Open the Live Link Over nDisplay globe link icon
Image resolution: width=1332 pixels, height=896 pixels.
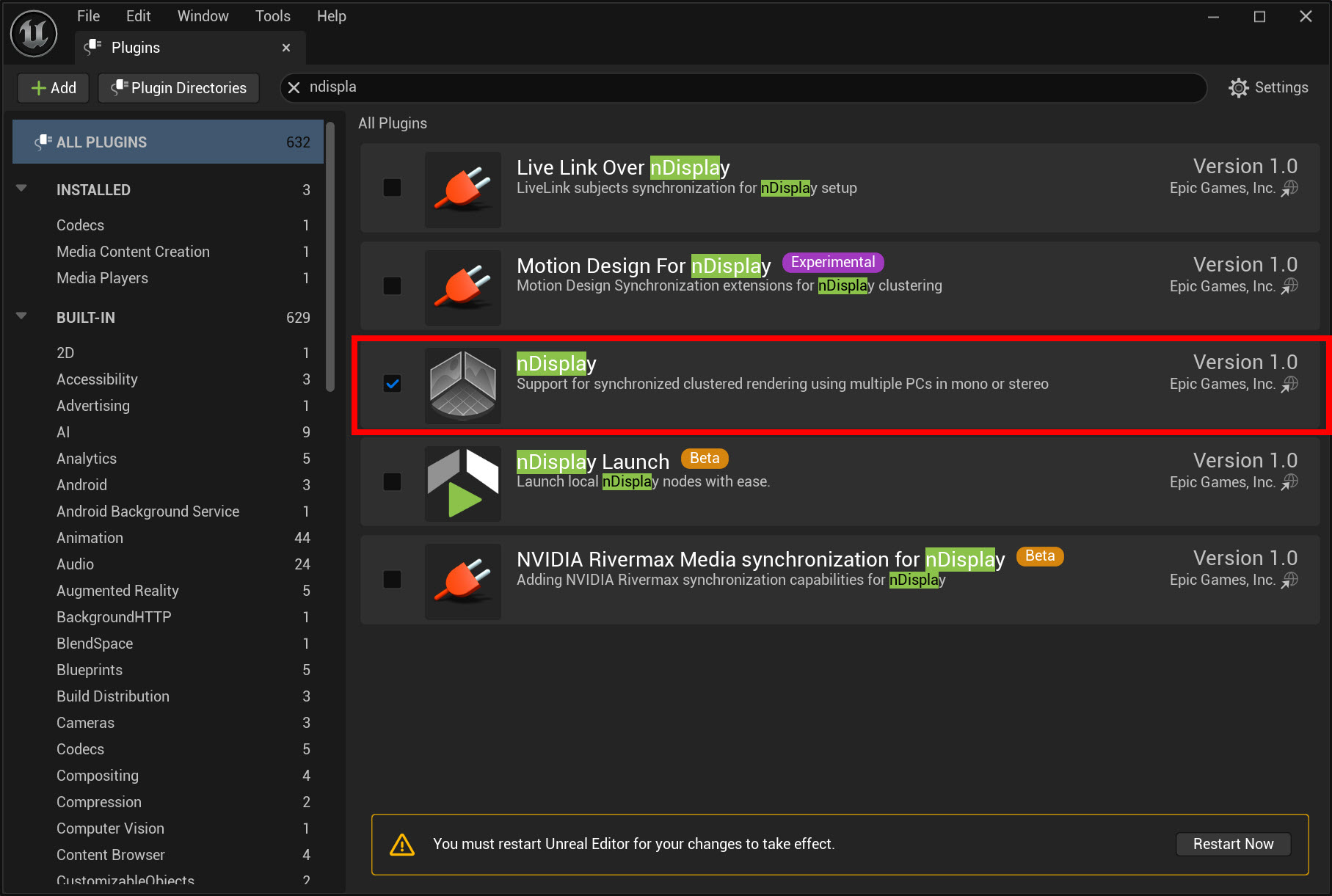click(1289, 189)
